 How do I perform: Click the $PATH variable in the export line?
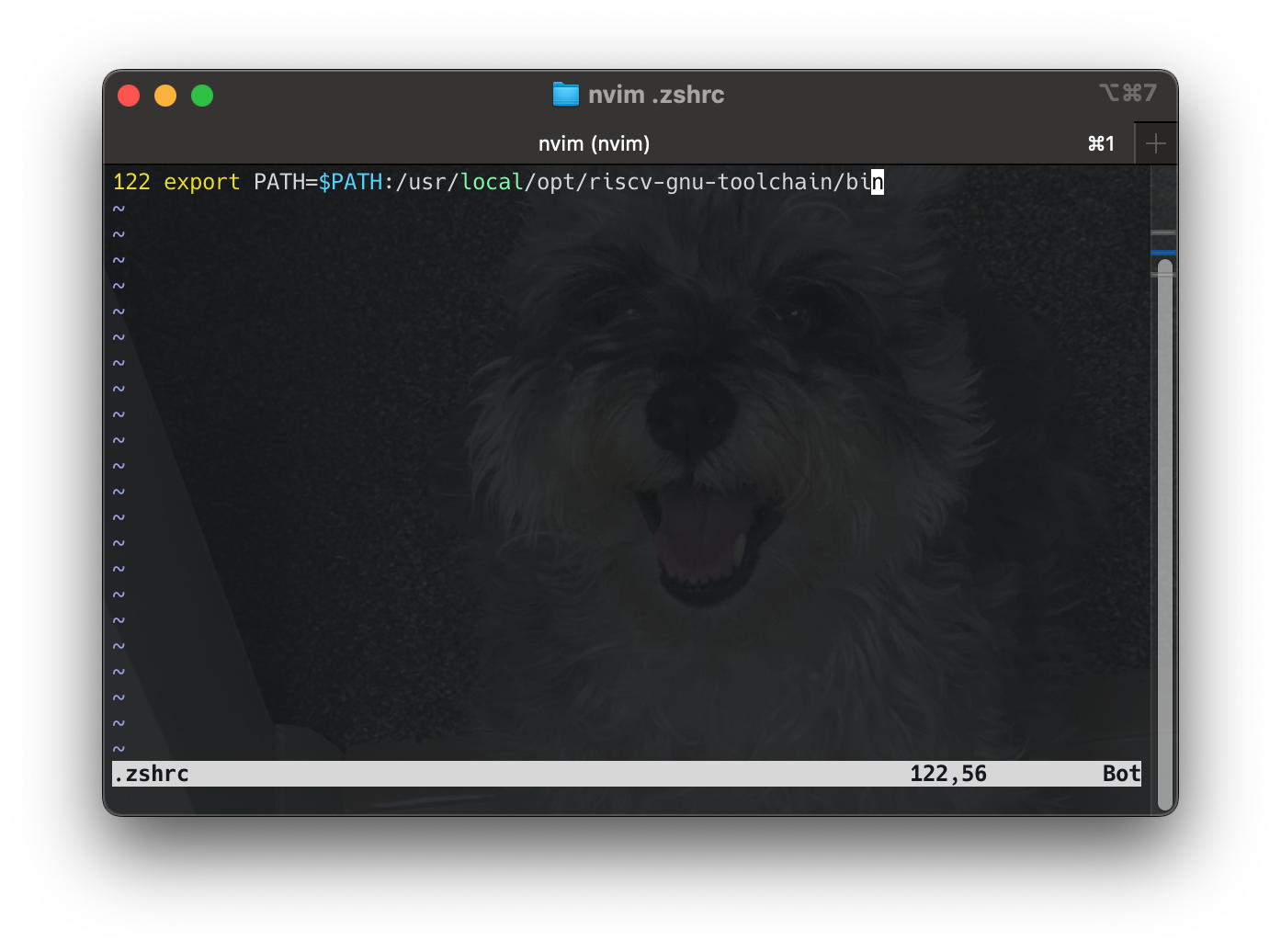tap(352, 182)
